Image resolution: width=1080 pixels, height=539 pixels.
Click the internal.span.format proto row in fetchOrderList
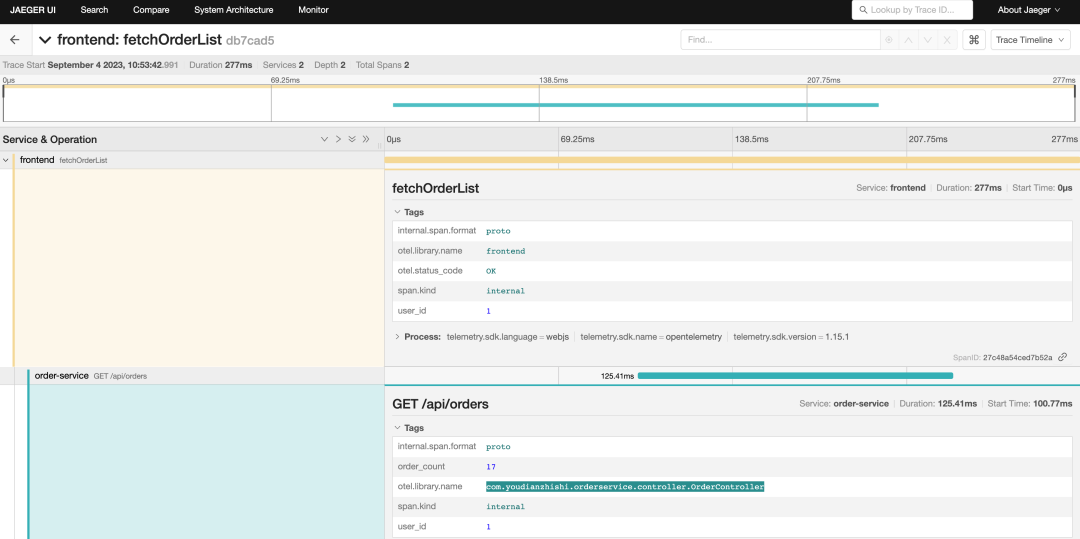click(x=732, y=231)
